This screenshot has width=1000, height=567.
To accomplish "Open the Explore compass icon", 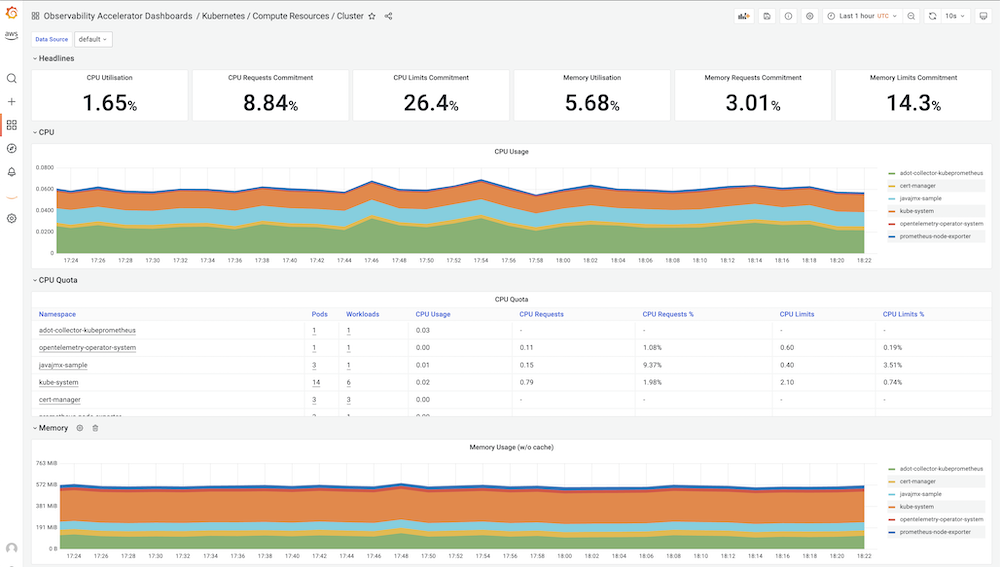I will [x=11, y=149].
